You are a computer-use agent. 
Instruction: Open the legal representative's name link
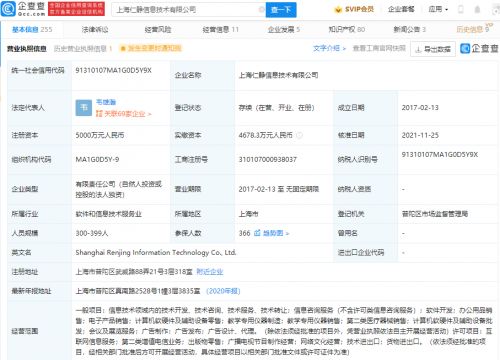[x=106, y=102]
